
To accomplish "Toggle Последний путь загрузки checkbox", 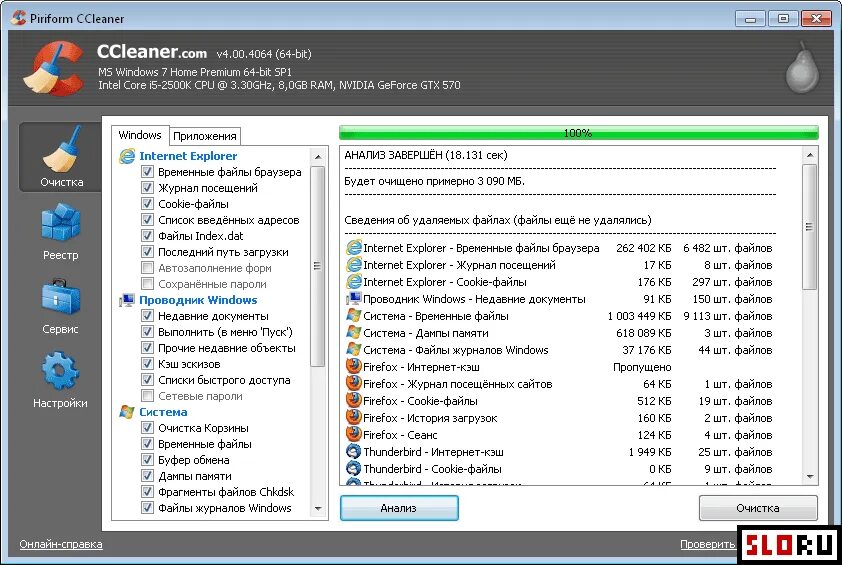I will point(147,251).
